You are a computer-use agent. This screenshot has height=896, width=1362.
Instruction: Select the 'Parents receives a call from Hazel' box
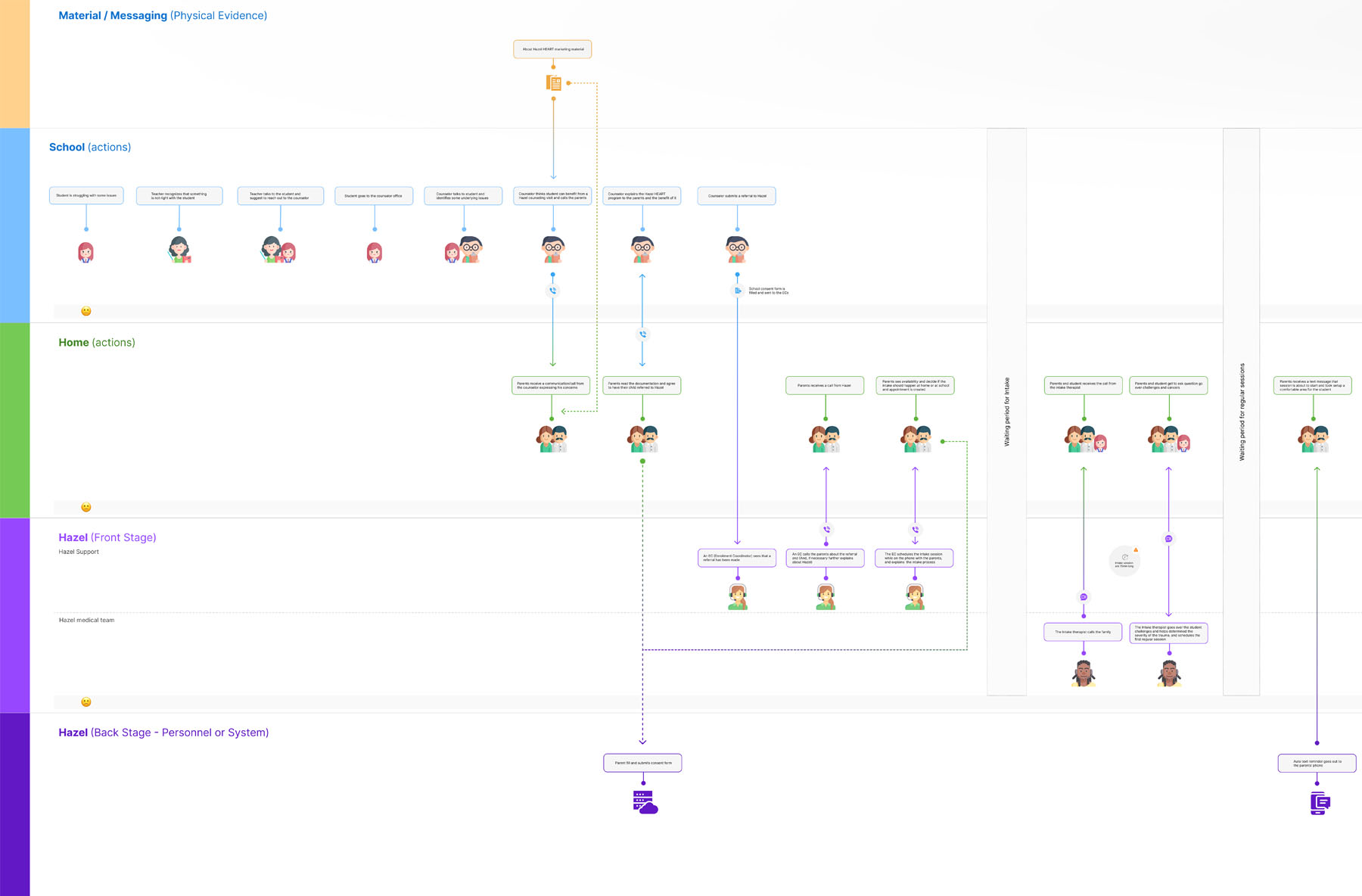[x=824, y=385]
